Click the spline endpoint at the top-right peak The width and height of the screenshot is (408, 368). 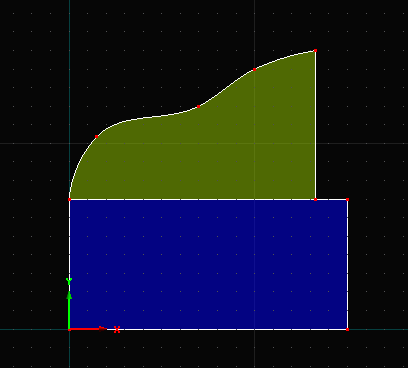click(315, 51)
